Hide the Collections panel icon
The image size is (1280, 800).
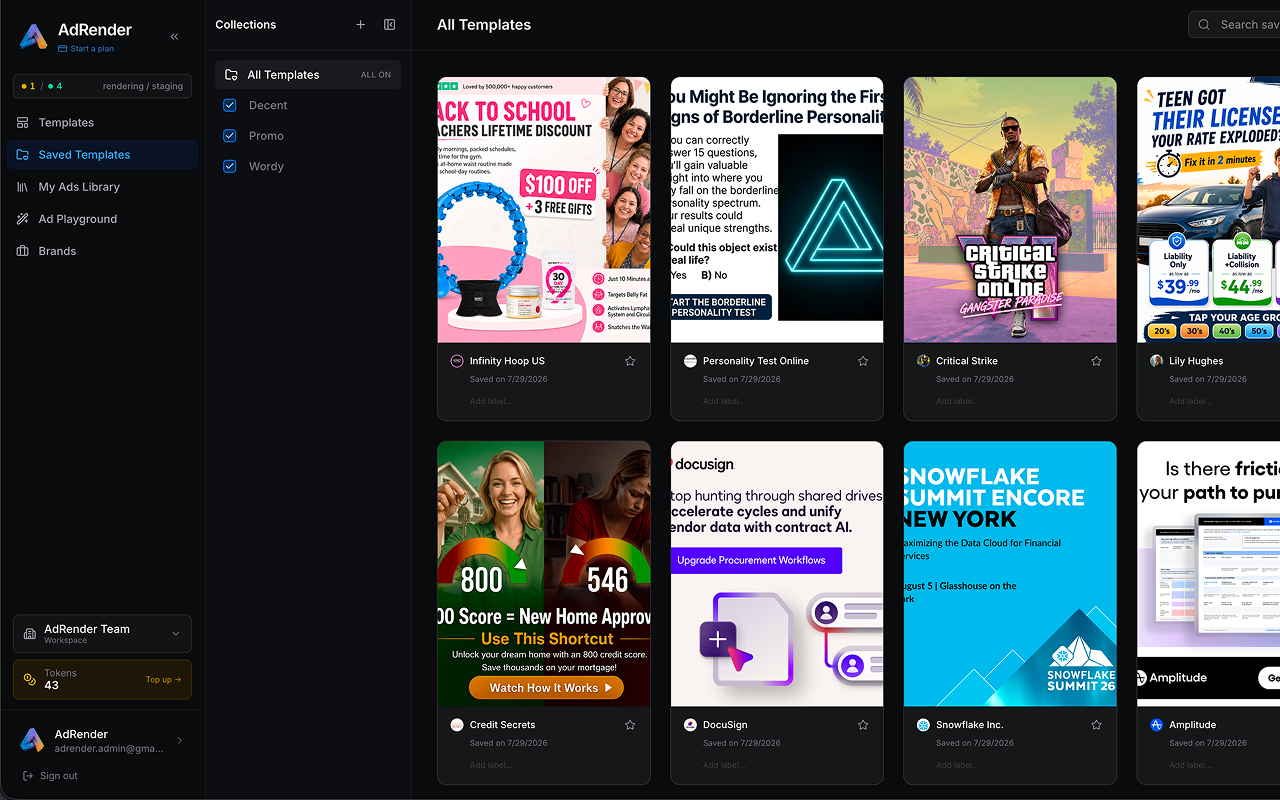click(390, 25)
